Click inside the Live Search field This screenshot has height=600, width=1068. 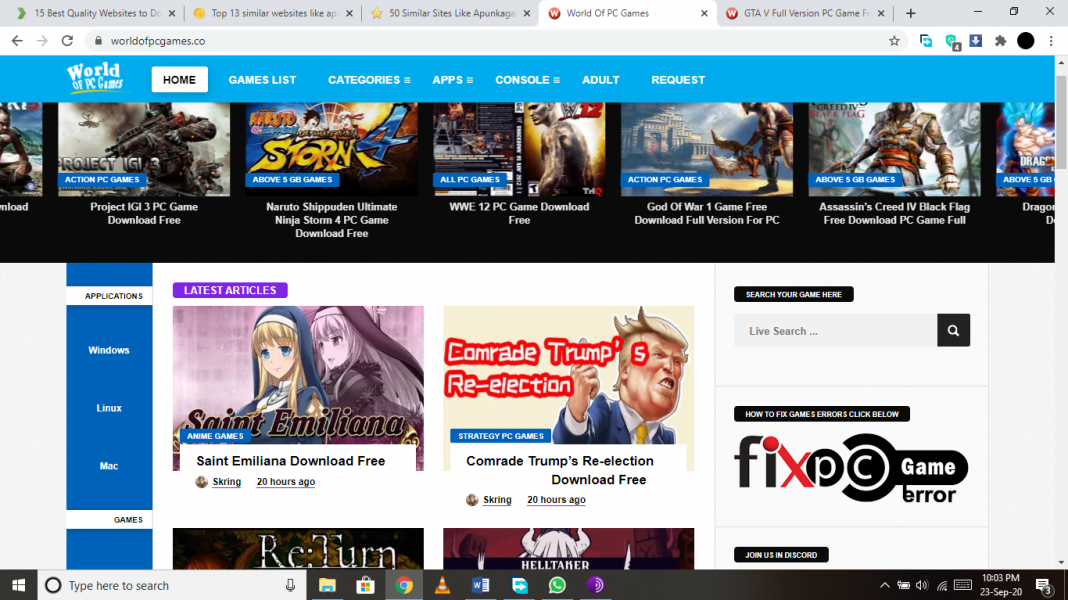click(x=835, y=330)
